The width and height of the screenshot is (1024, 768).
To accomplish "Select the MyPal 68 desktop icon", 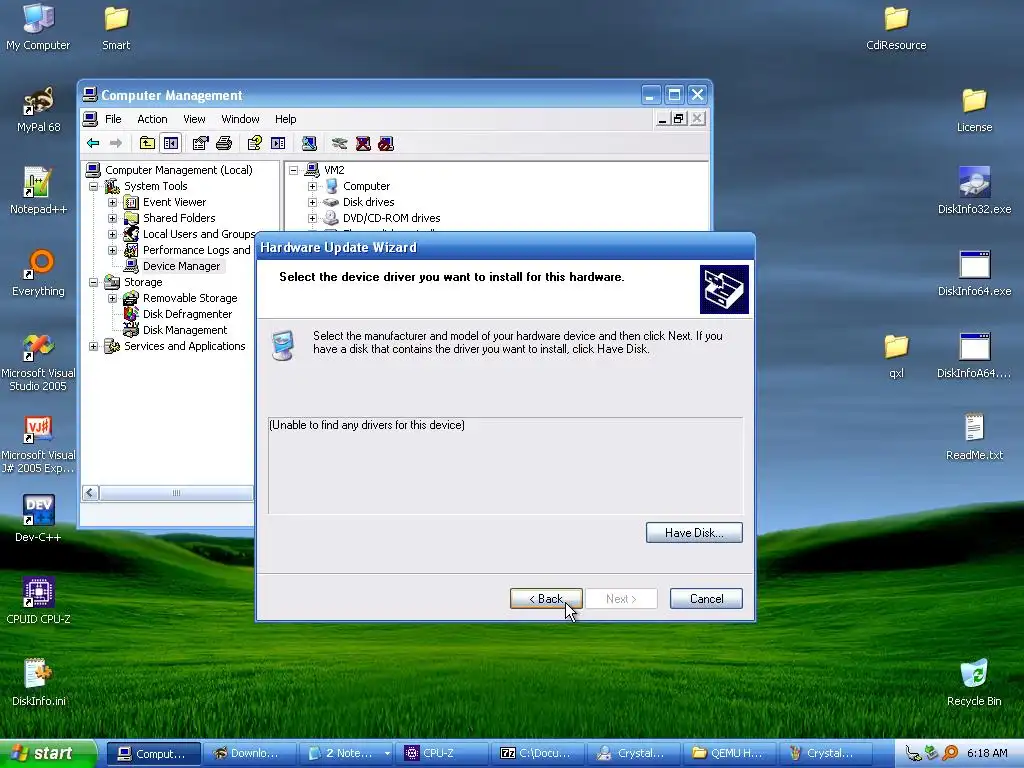I will (38, 110).
